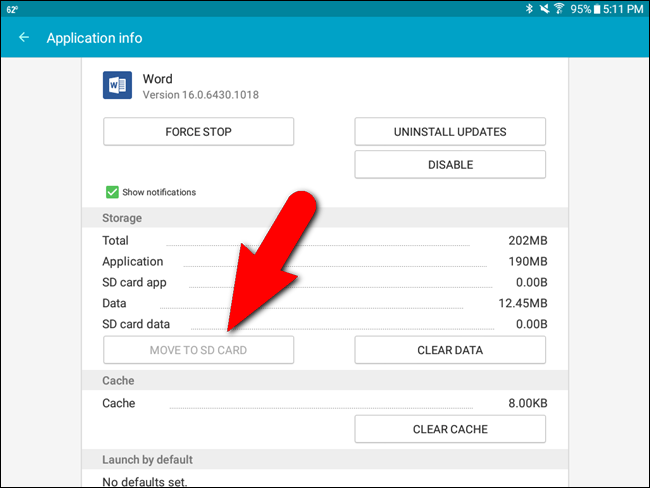Tap the FORCE STOP button
The width and height of the screenshot is (650, 488).
199,131
